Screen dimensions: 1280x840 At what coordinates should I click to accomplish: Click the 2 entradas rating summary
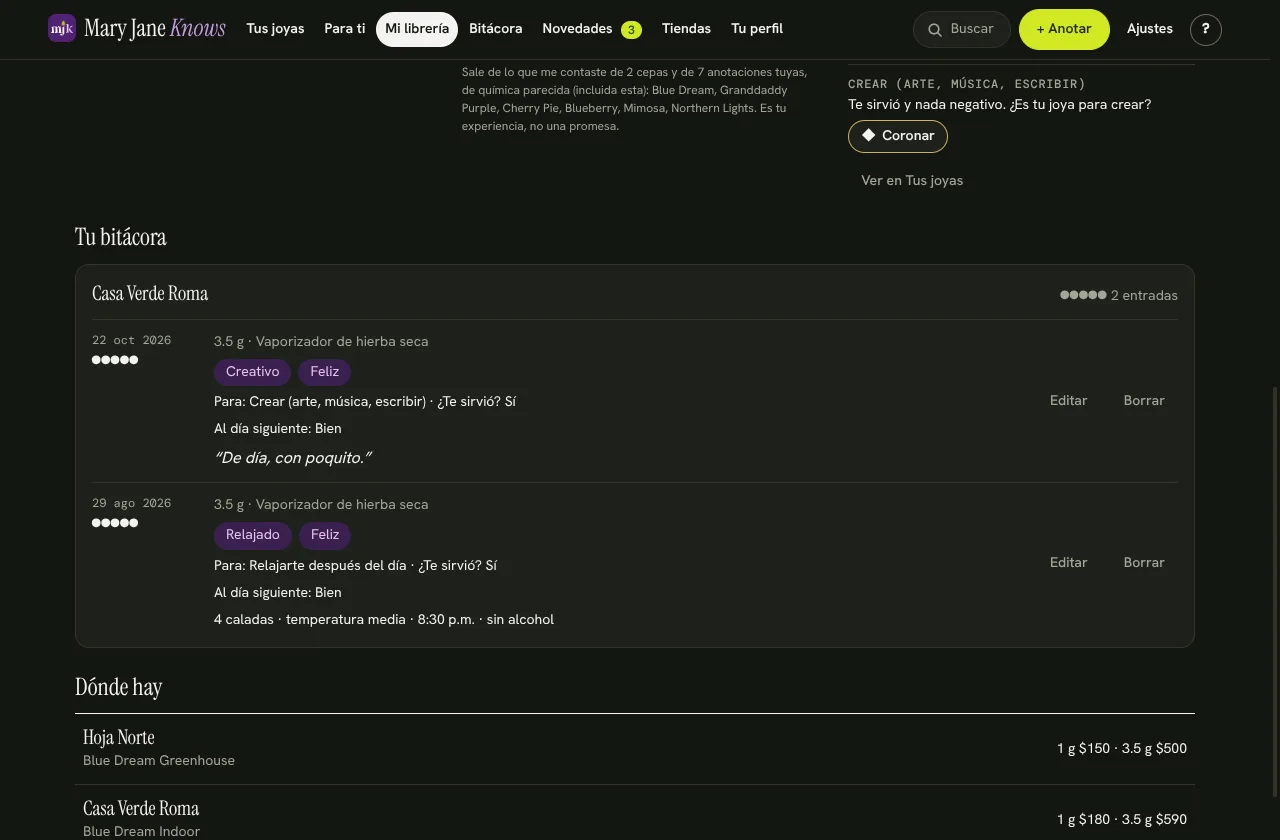tap(1119, 296)
